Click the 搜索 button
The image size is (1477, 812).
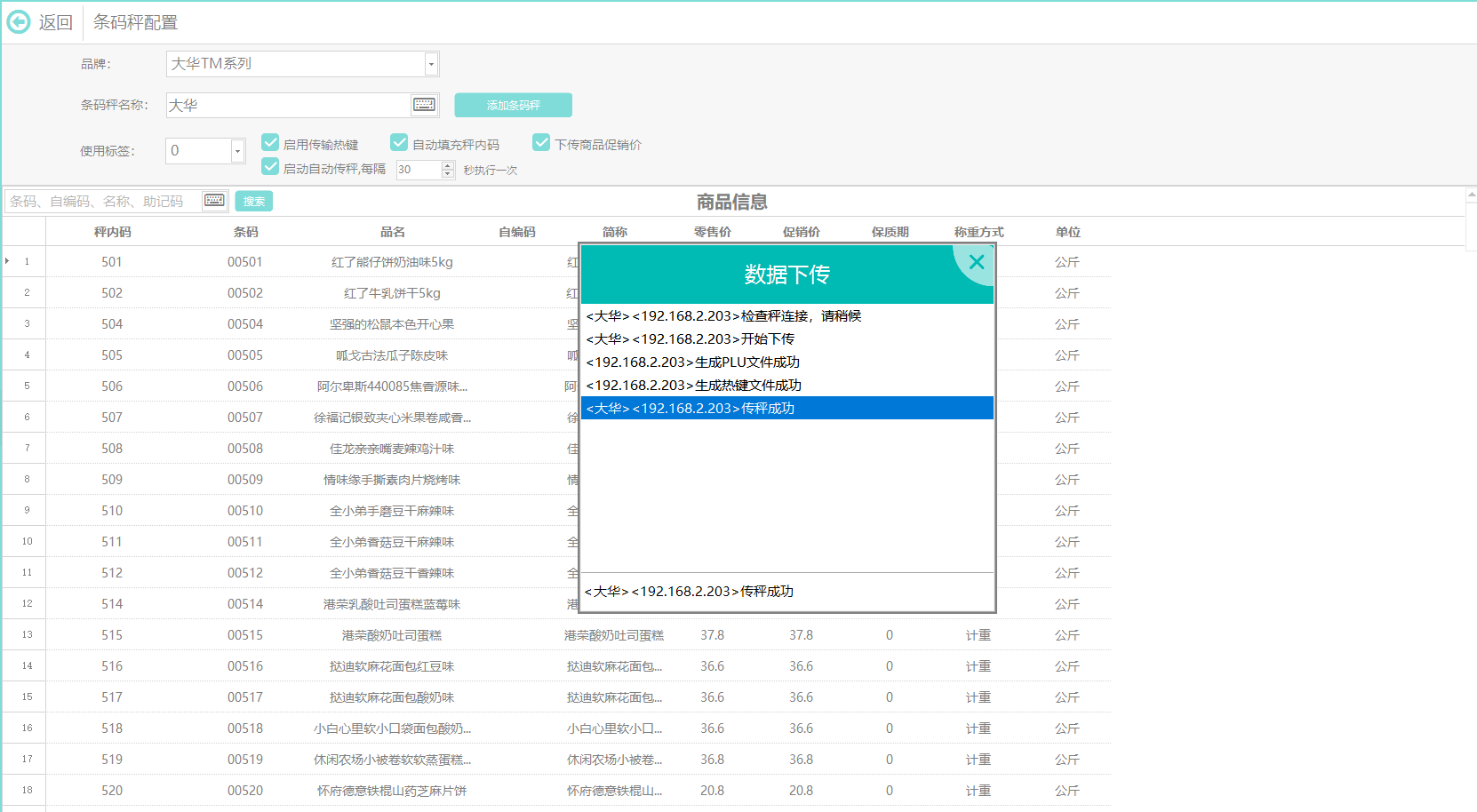pyautogui.click(x=253, y=201)
